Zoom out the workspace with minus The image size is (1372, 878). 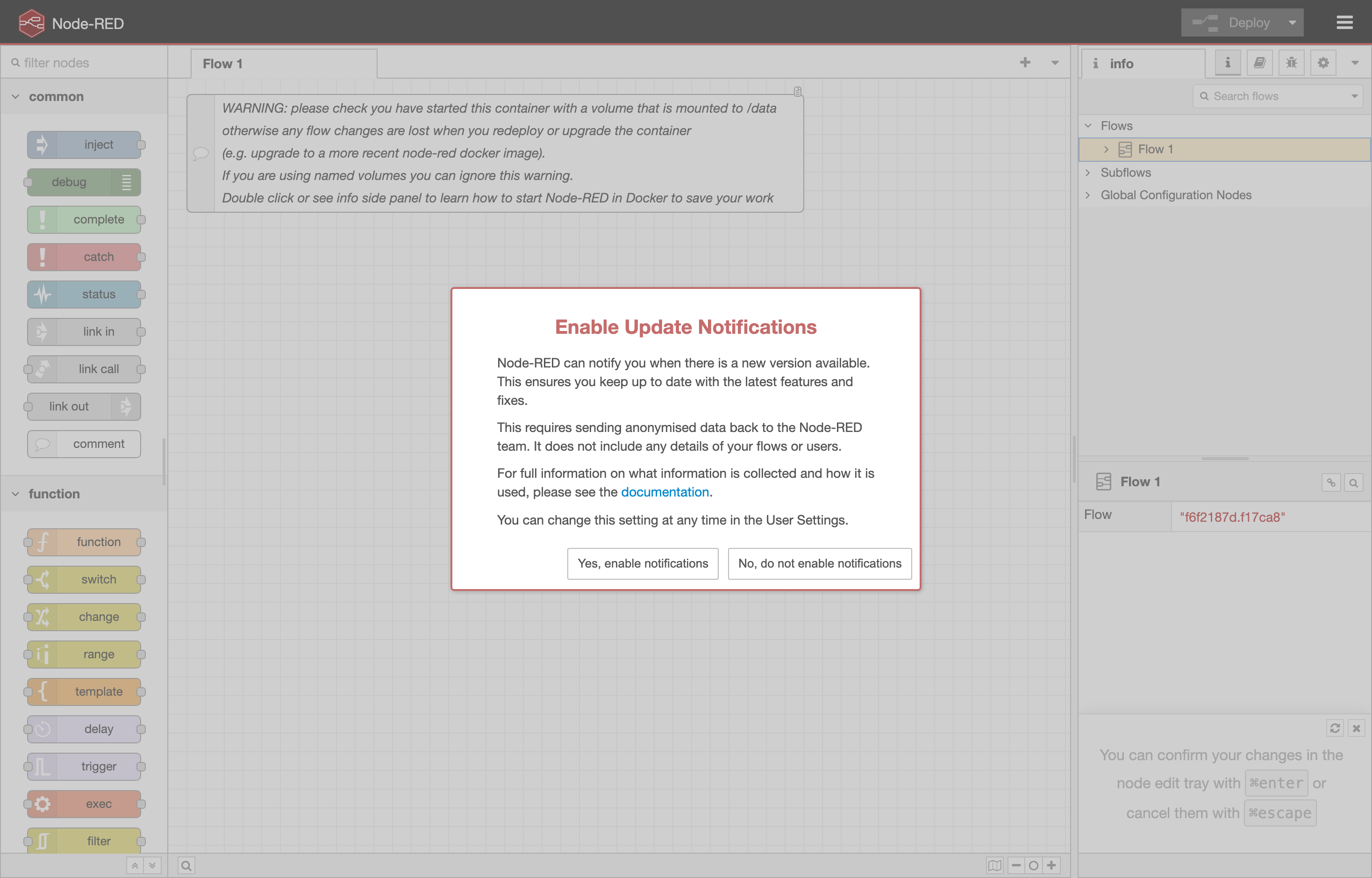coord(1016,865)
